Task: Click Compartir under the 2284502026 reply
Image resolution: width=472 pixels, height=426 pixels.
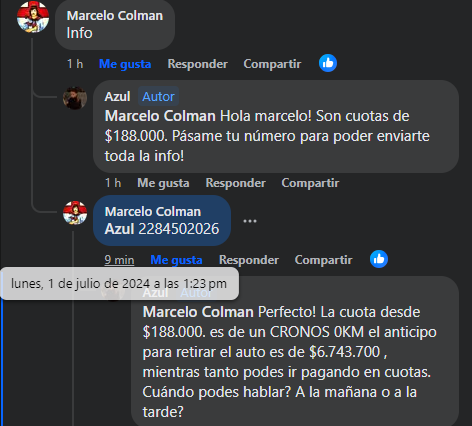Action: pos(323,260)
